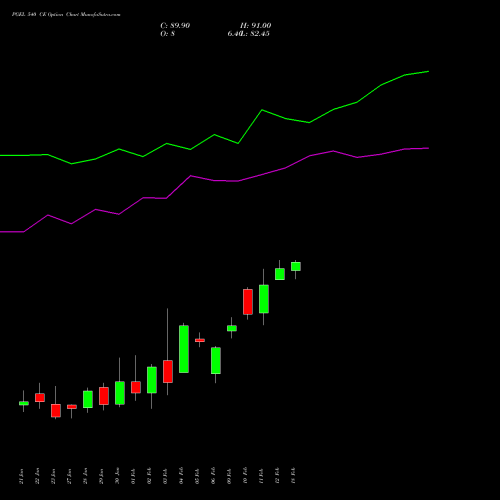Select the 23 Jan date label
Screen dimensions: 500x500
point(54,476)
